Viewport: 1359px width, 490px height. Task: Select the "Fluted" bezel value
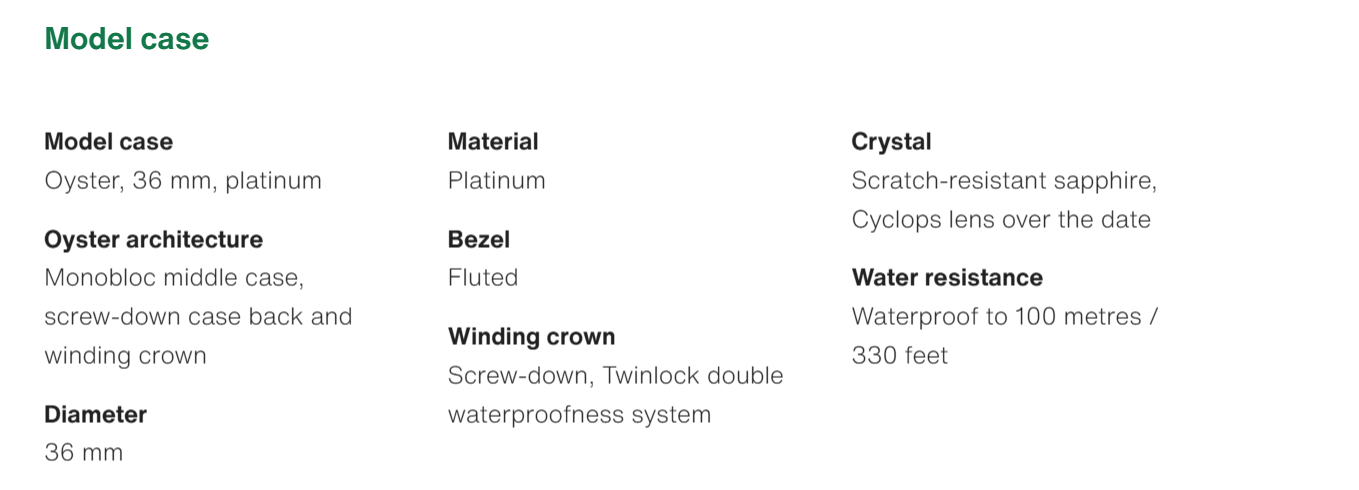[483, 277]
